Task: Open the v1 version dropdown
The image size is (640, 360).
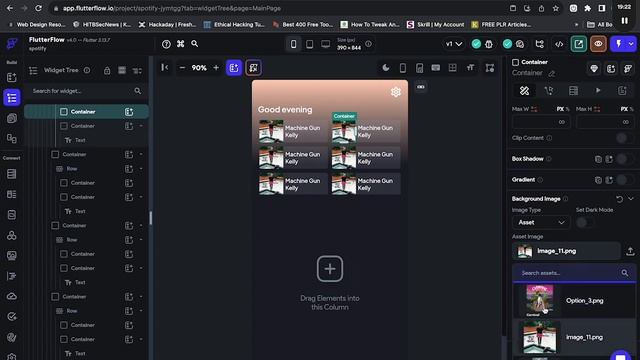Action: [x=454, y=44]
